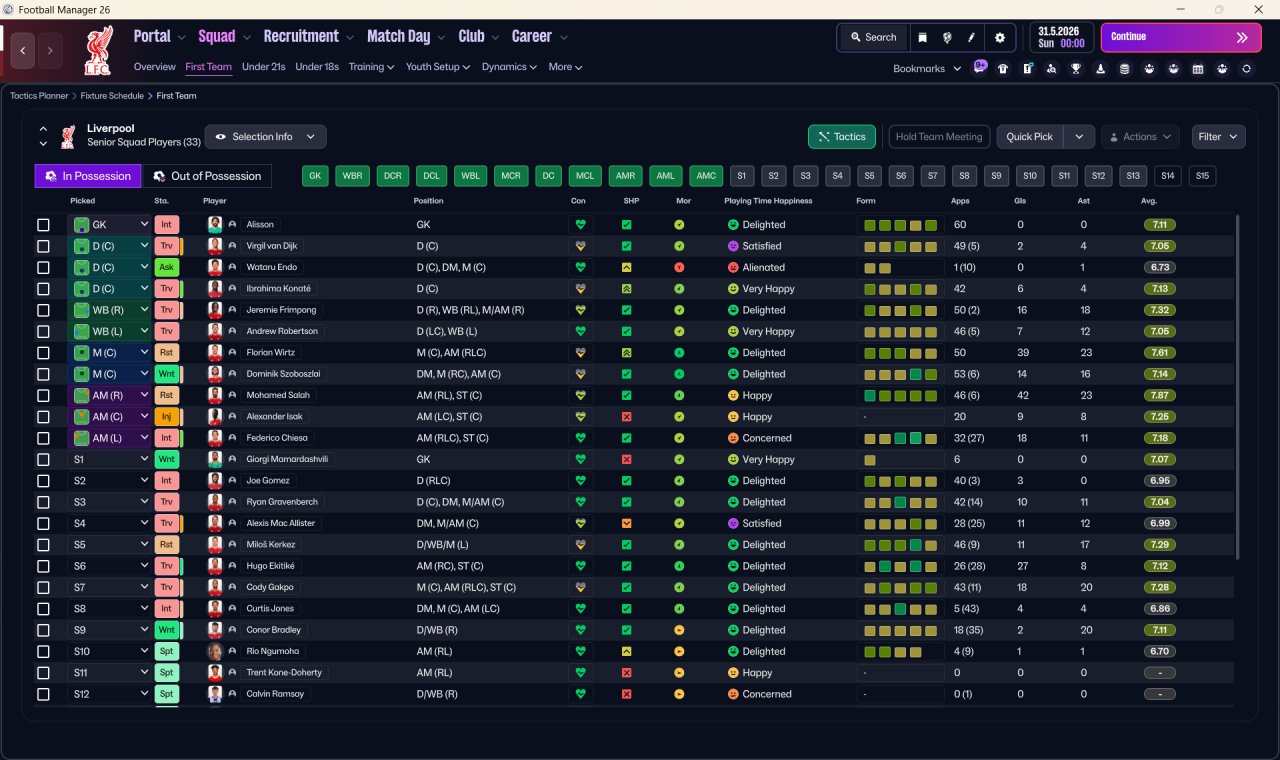Click the Wnt status badge for Giorgi Mamardashvili
Image resolution: width=1280 pixels, height=760 pixels.
point(167,459)
